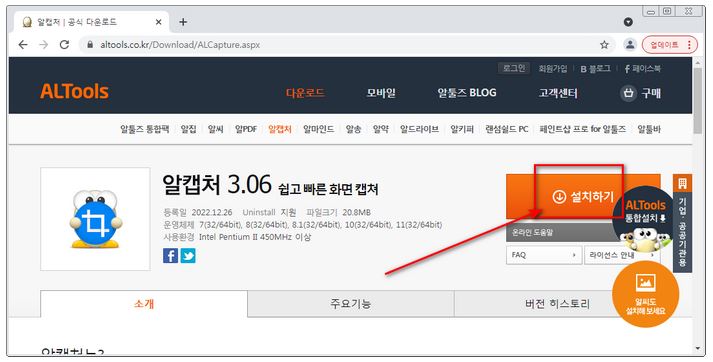Select 알툴즈 통합팩 in the product submenu
This screenshot has width=713, height=362.
tap(145, 129)
